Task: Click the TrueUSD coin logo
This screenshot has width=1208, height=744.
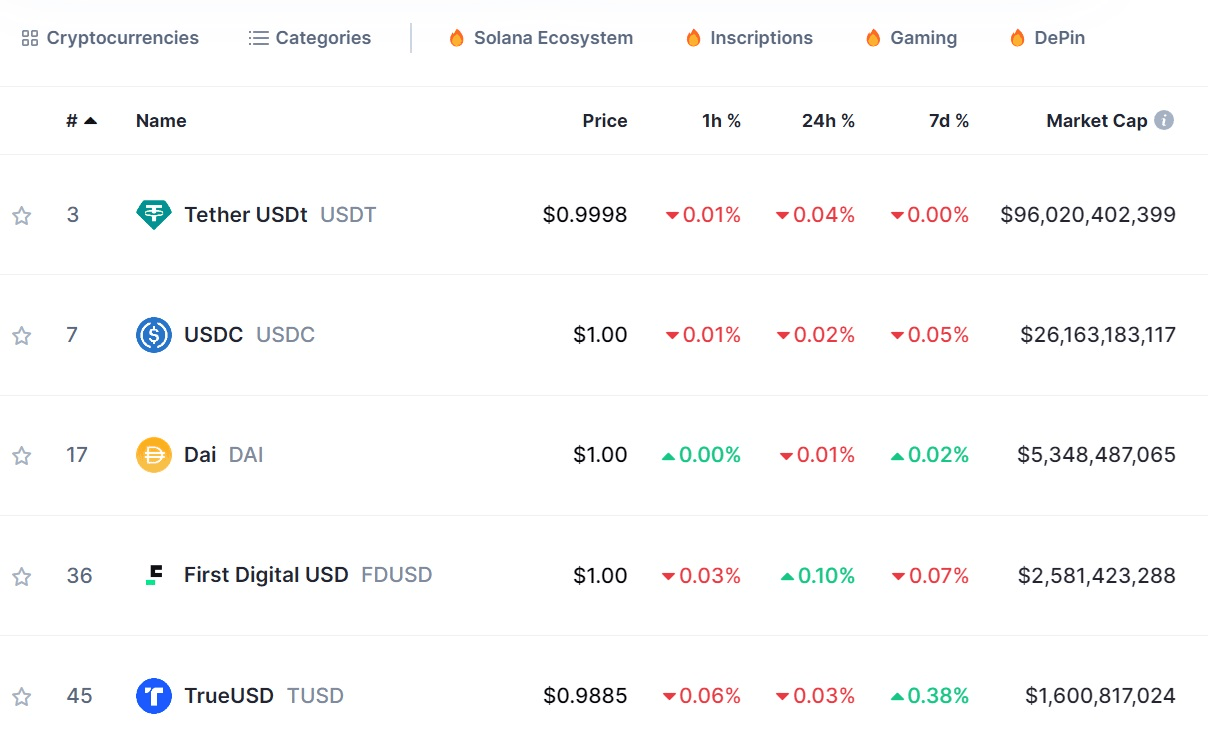Action: click(x=153, y=696)
